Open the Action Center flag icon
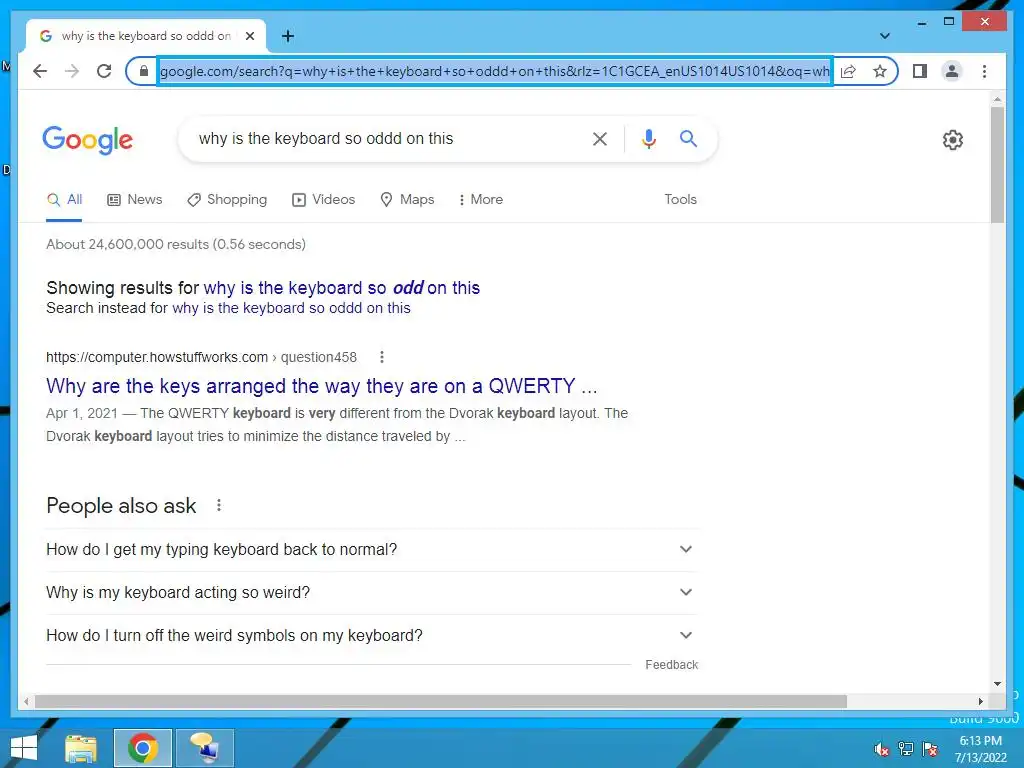 930,749
